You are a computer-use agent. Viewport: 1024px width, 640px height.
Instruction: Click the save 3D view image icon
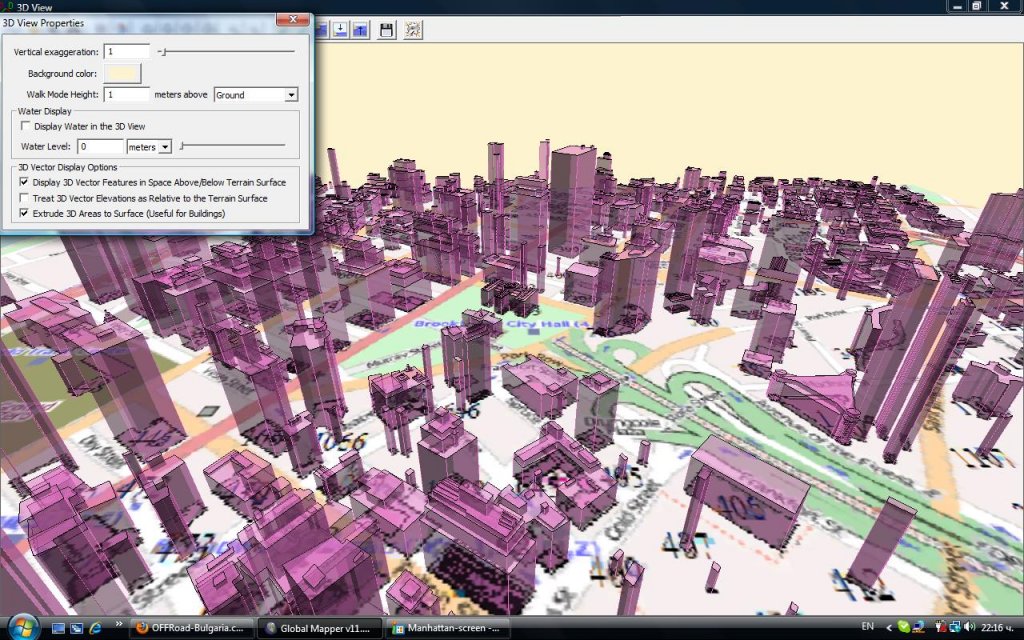386,30
